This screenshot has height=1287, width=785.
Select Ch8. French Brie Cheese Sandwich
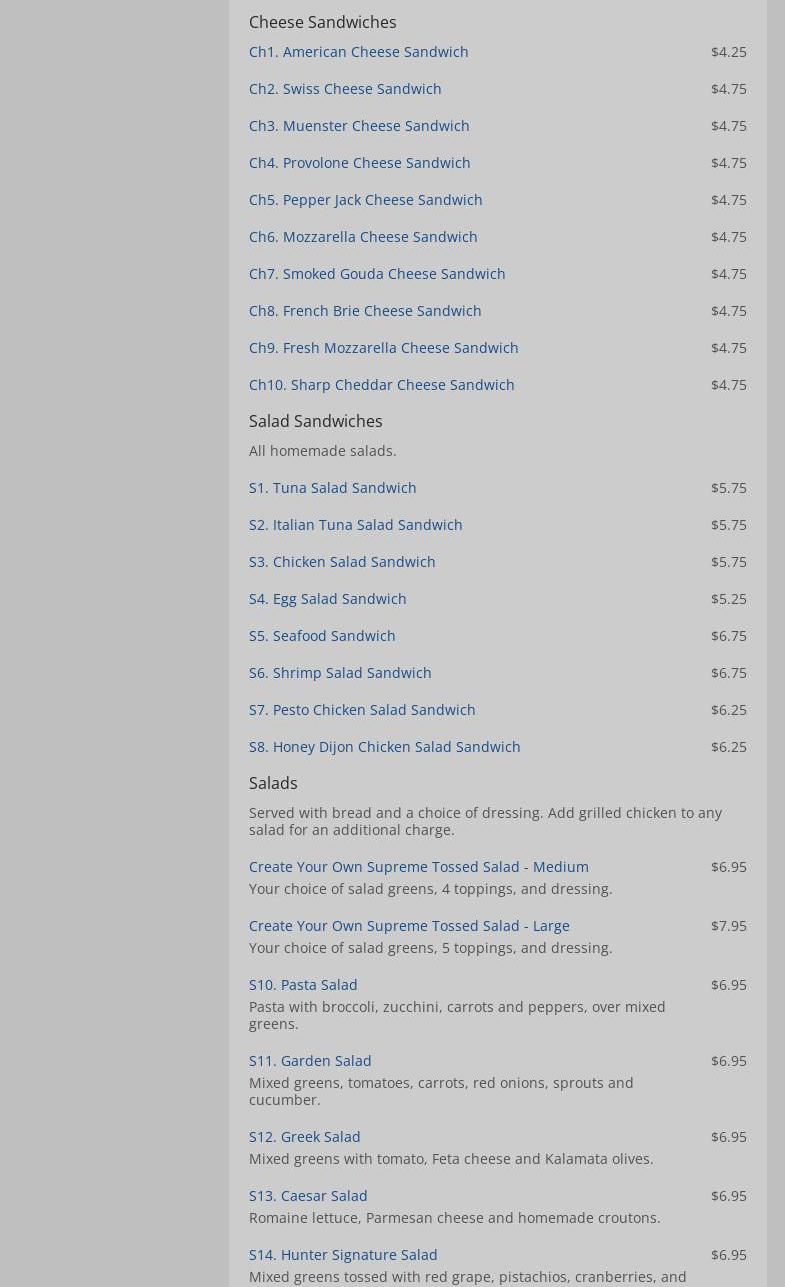coord(365,311)
